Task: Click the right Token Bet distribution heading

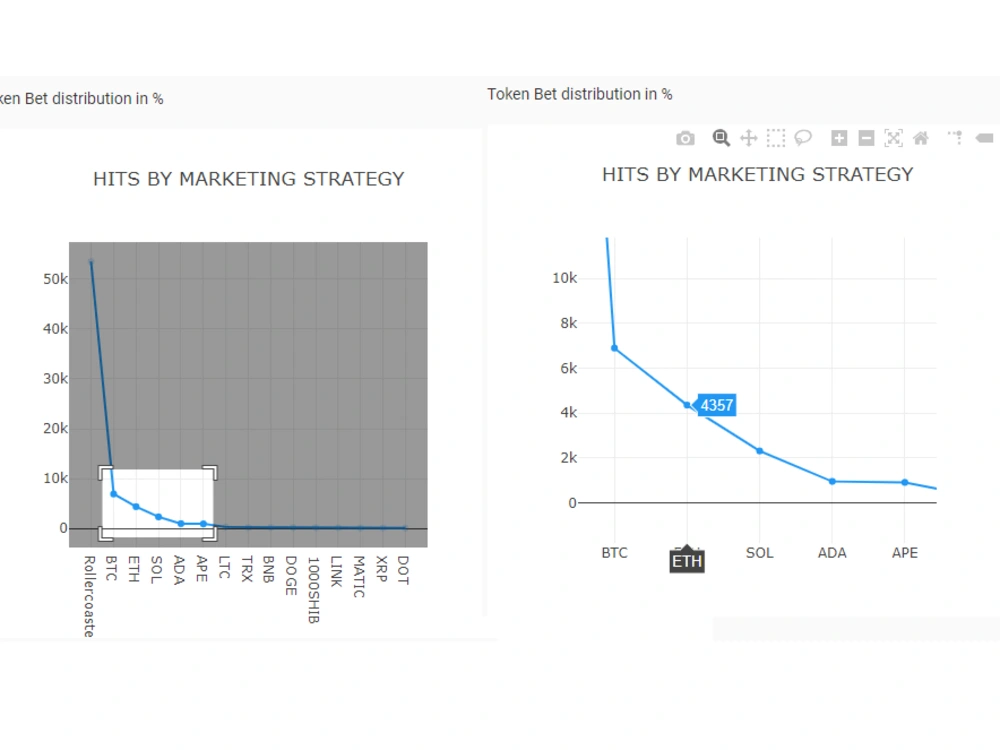Action: point(580,94)
